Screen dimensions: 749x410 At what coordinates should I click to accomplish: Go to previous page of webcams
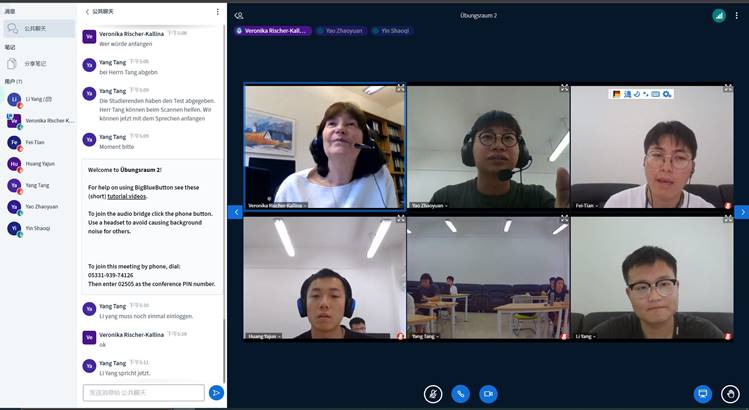pos(236,212)
